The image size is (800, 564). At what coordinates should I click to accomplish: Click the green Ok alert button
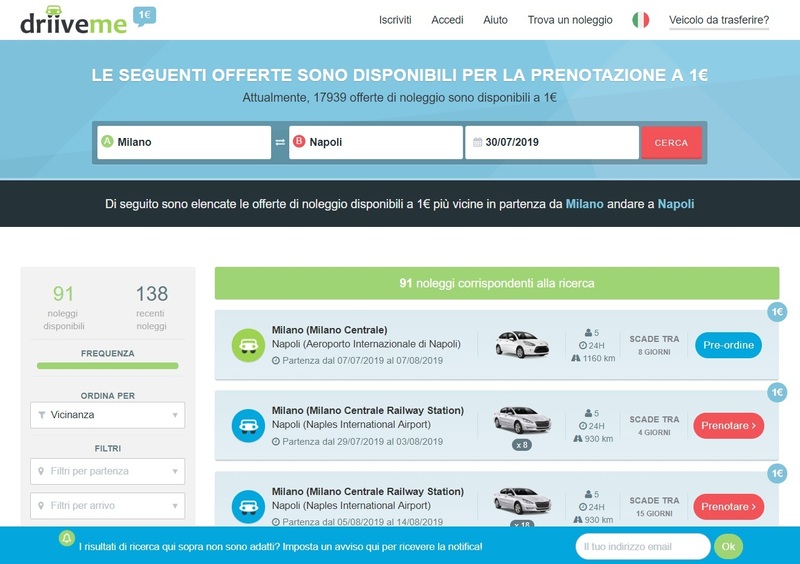[x=728, y=547]
